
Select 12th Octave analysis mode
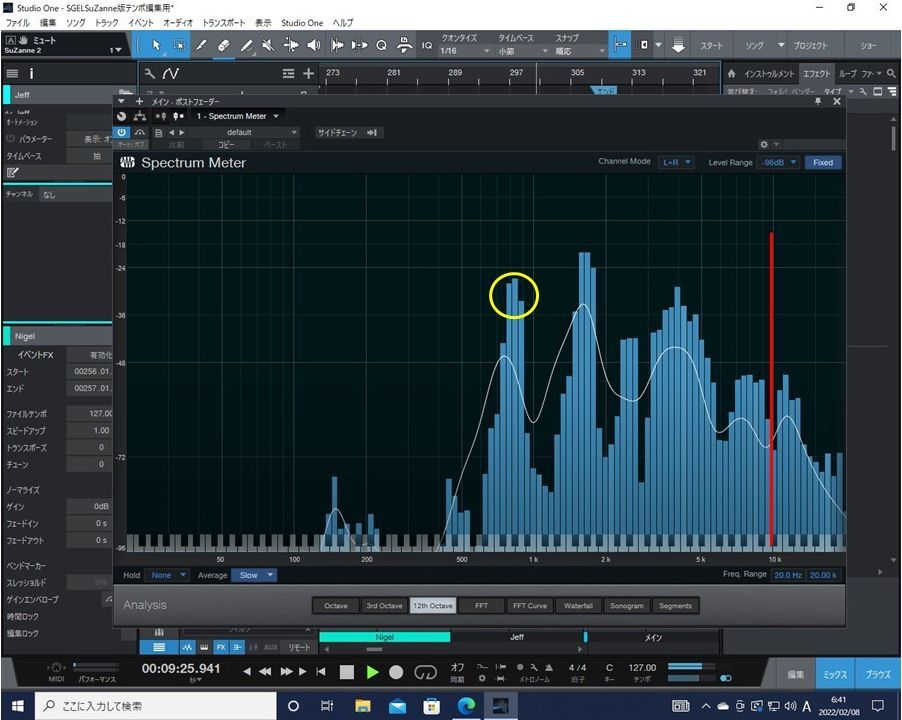(433, 606)
